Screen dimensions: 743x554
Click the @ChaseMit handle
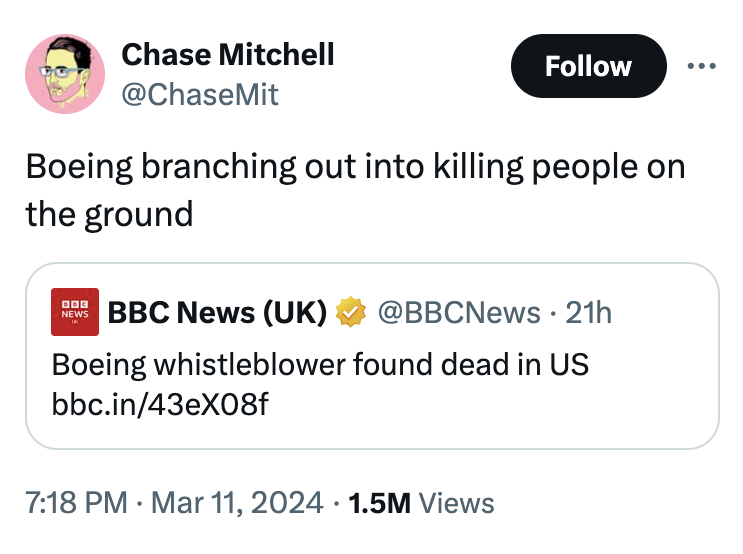[200, 95]
